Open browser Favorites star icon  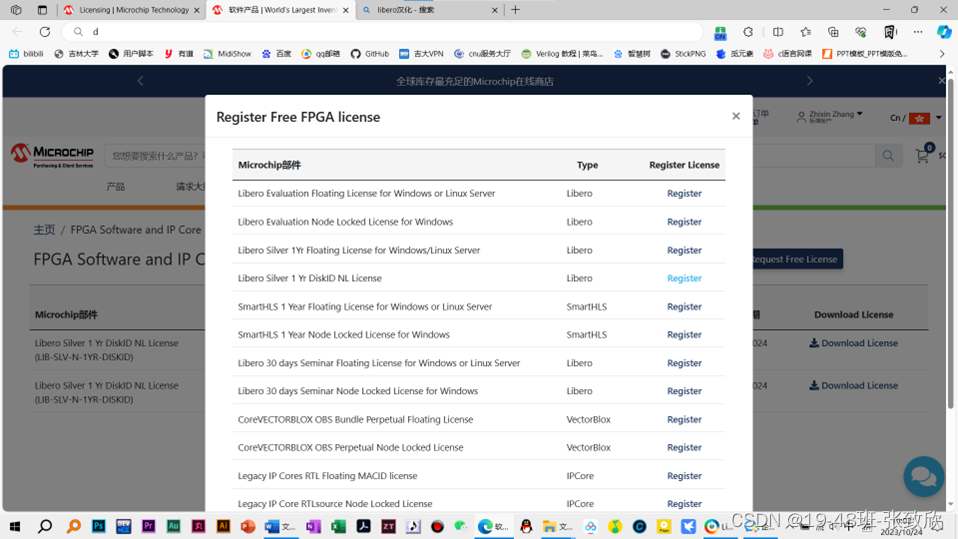tap(806, 32)
